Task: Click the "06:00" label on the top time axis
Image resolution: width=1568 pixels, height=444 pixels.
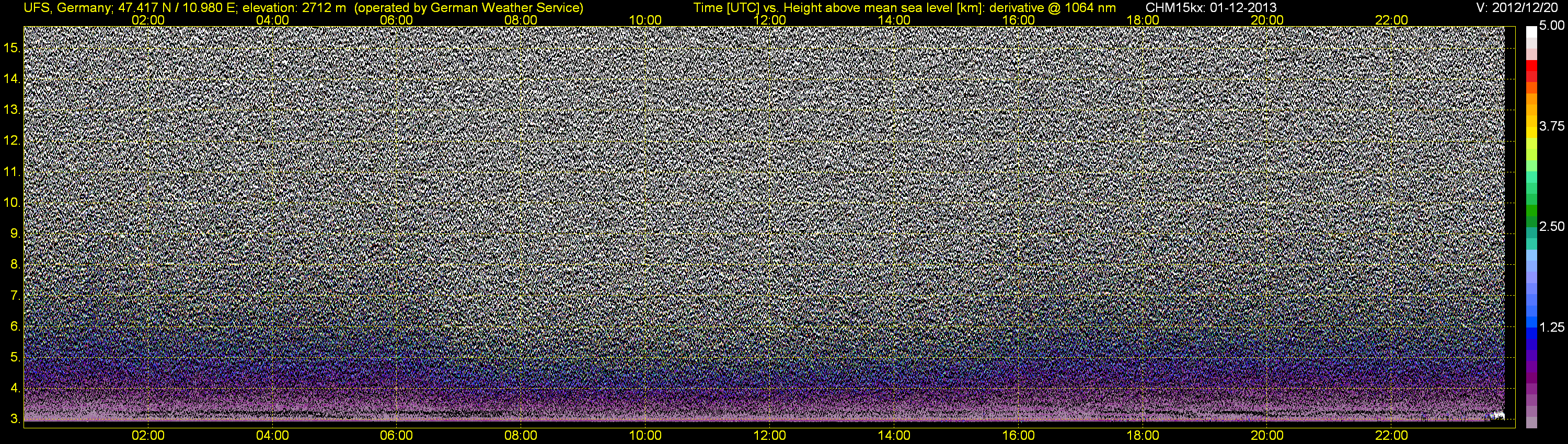Action: click(x=396, y=20)
